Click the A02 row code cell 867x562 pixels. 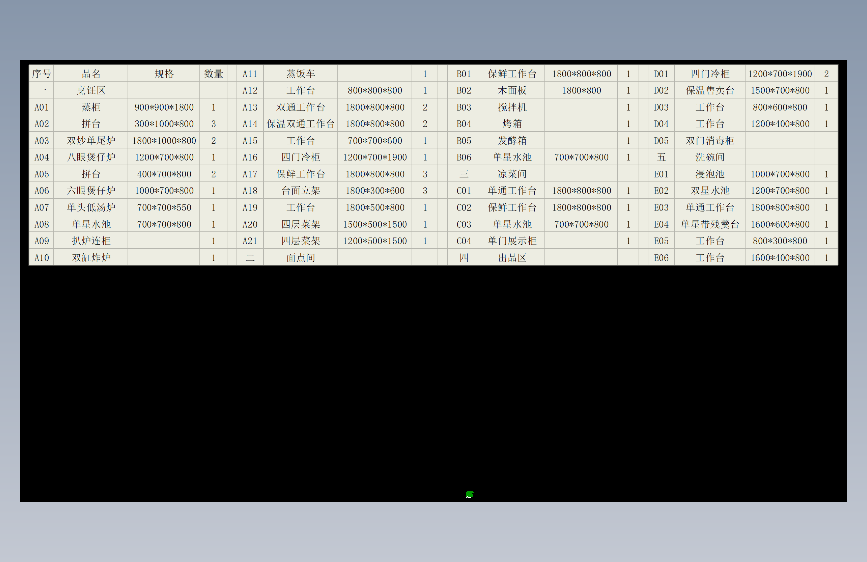41,124
